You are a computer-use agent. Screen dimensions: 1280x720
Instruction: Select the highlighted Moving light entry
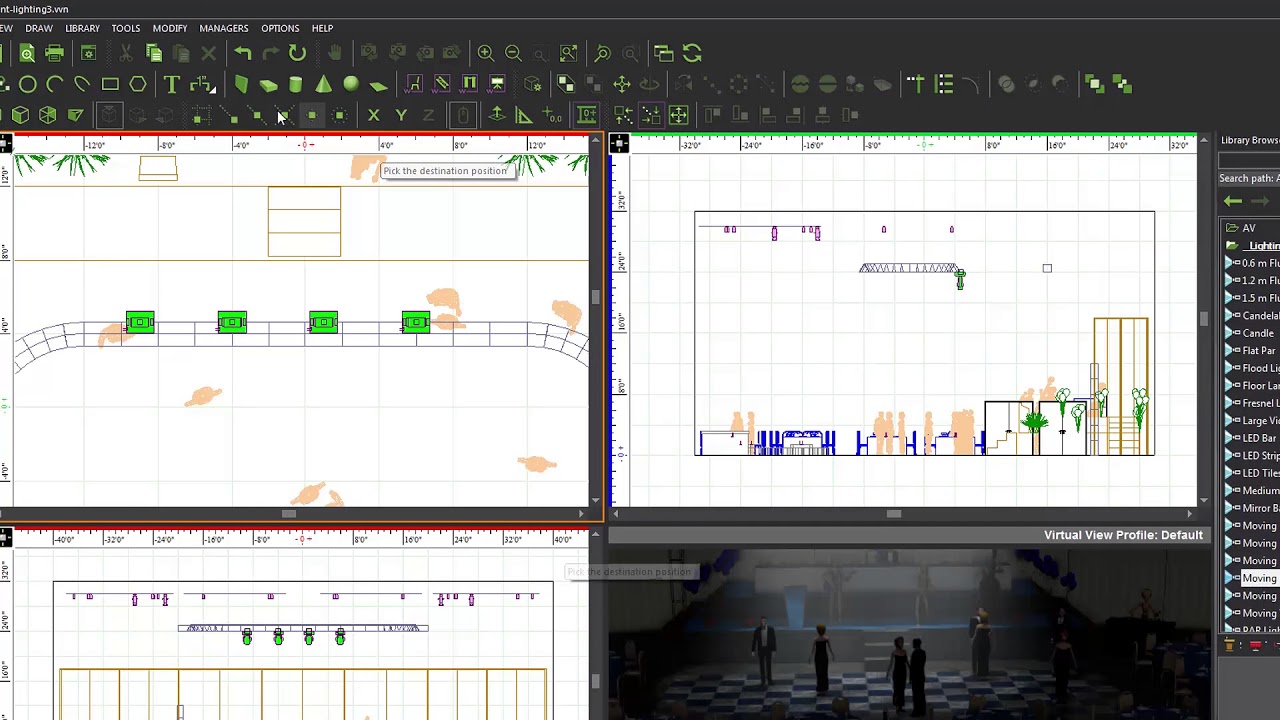pos(1259,578)
